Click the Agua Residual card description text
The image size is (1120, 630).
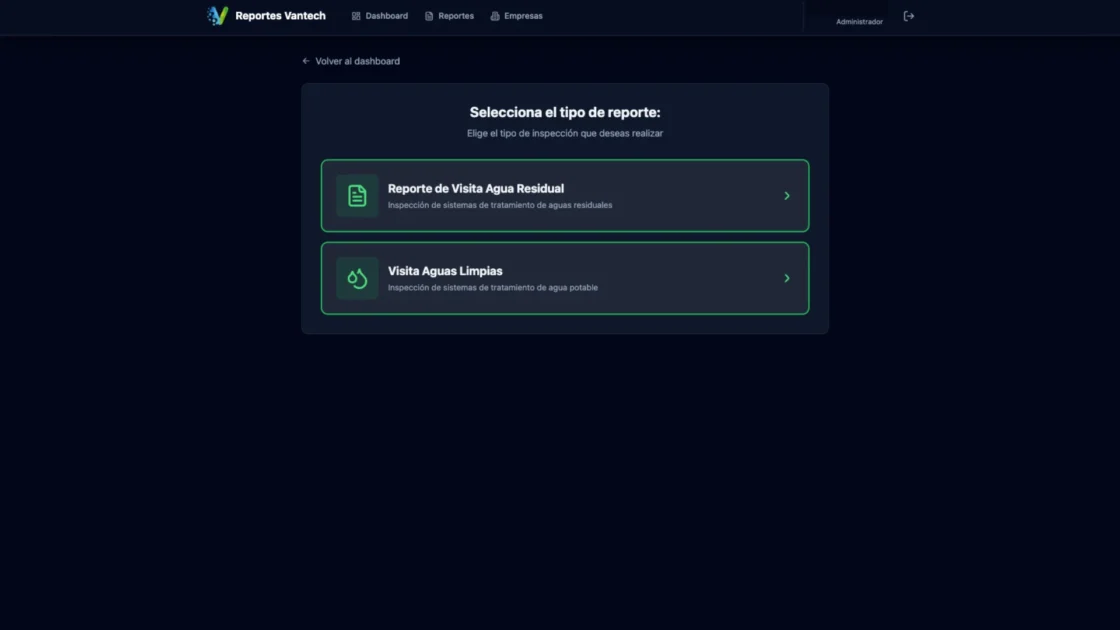pos(500,205)
